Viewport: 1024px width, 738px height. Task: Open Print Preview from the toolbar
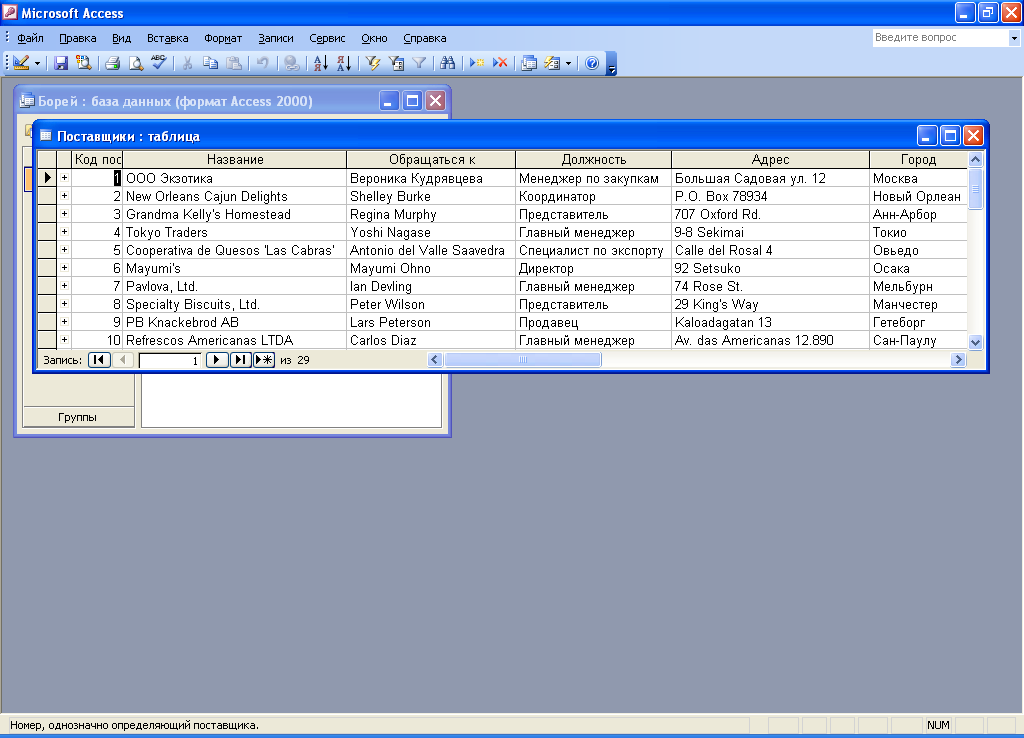135,63
